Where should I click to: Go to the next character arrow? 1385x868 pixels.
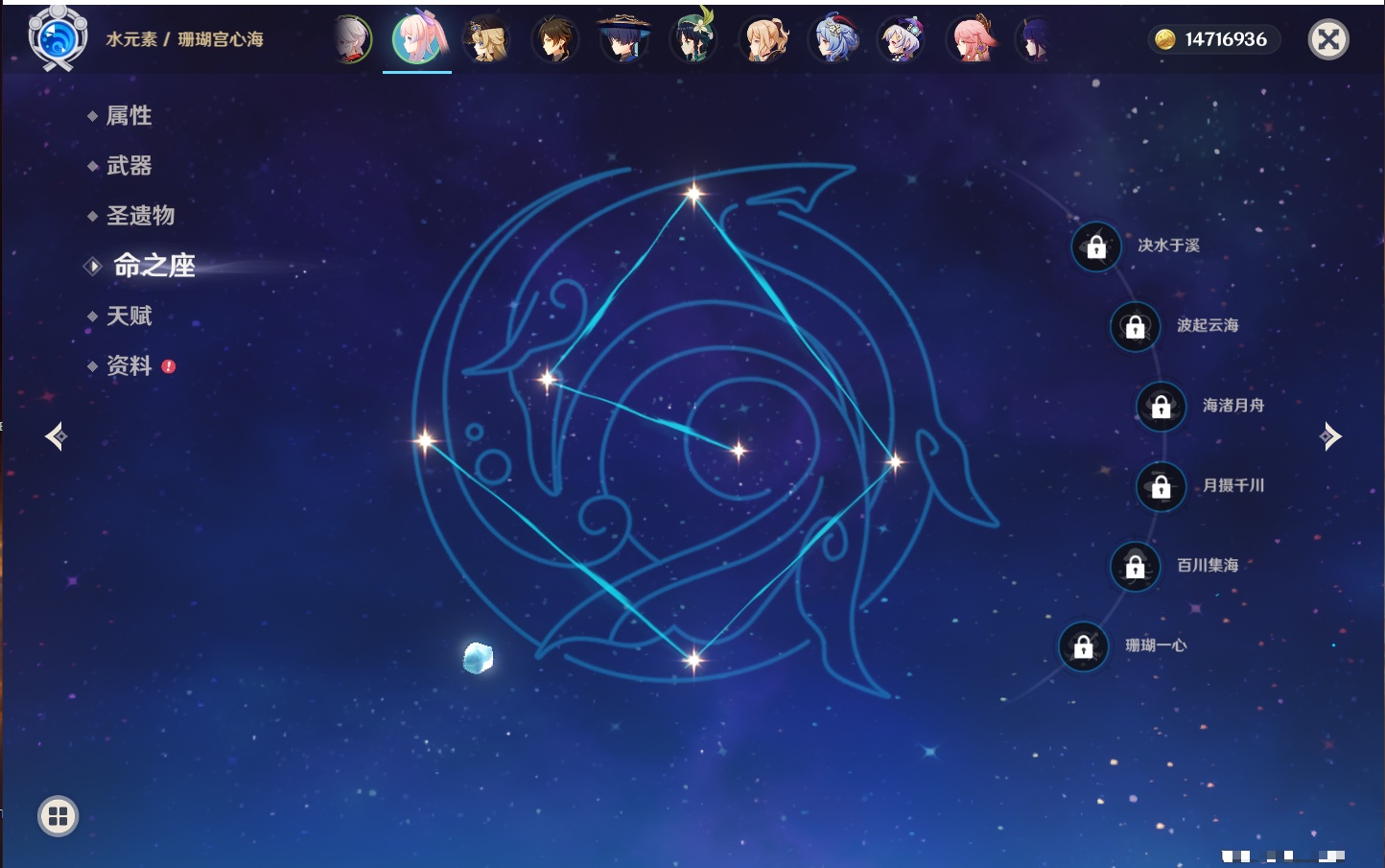[1330, 436]
